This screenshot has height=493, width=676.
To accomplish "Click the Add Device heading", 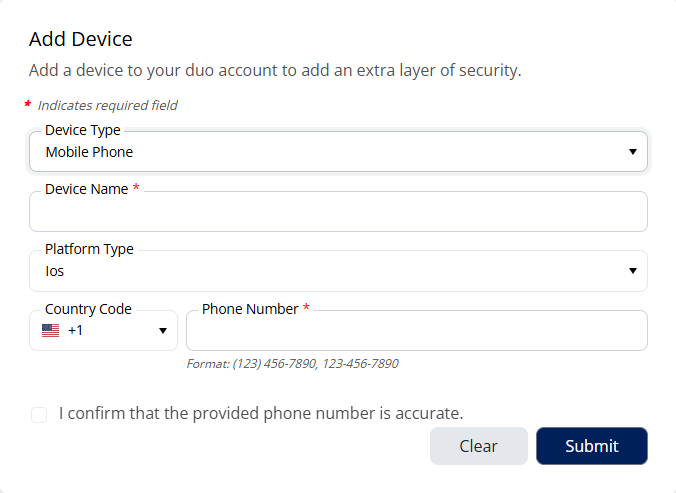I will pos(81,39).
